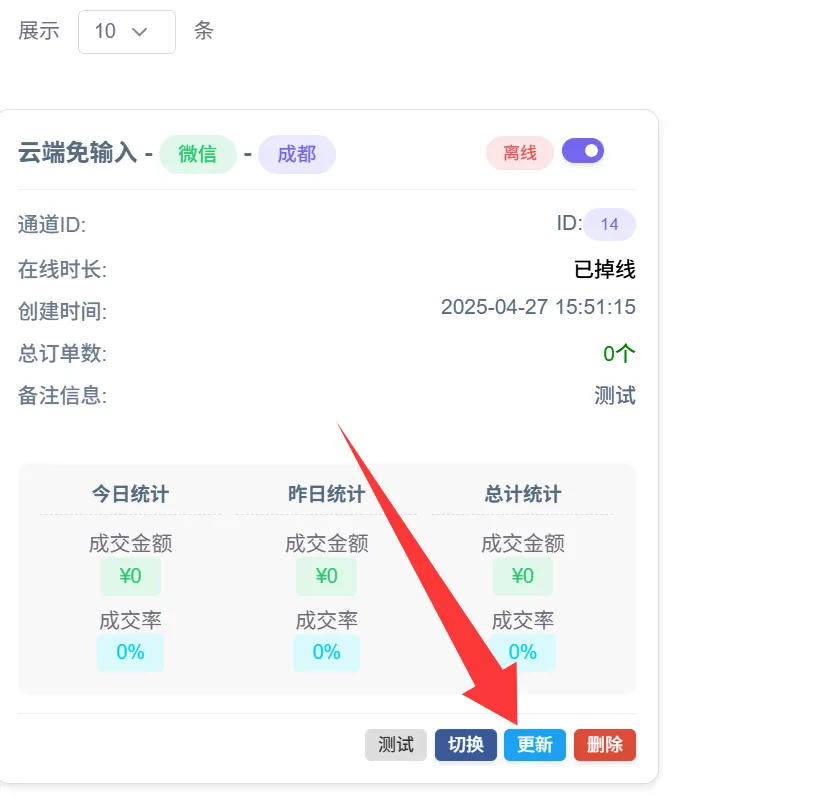834x802 pixels.
Task: Click the green 微信 badge
Action: click(x=198, y=154)
